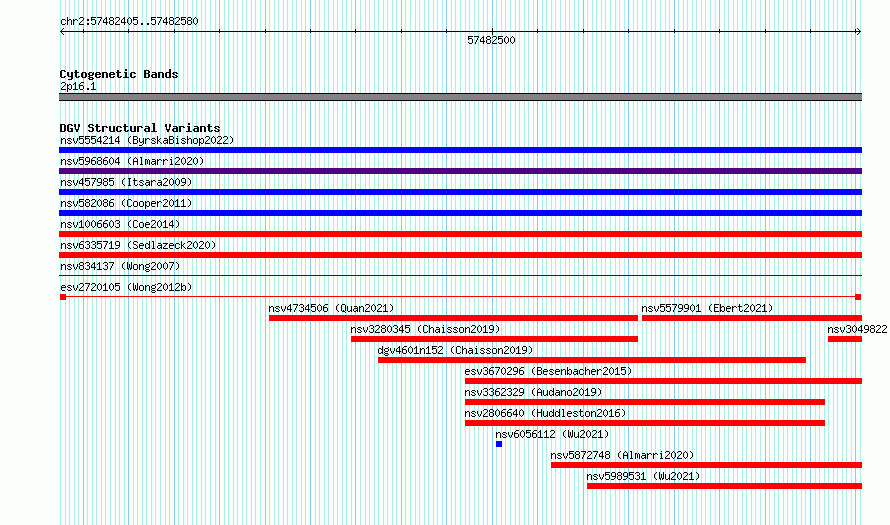
Task: Click the short red nsv3049822 bar
Action: click(x=845, y=339)
